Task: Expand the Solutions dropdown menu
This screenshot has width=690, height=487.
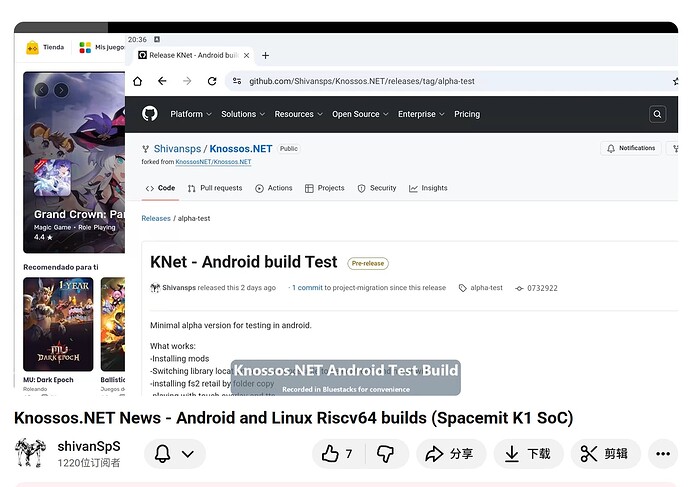Action: (x=242, y=114)
